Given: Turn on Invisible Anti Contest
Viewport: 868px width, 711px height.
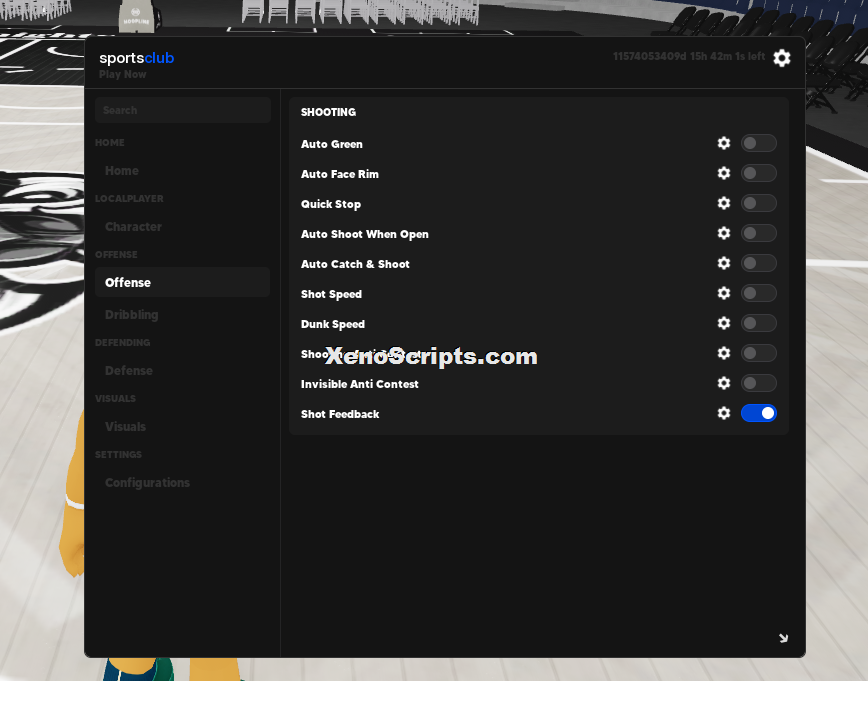Looking at the screenshot, I should (758, 383).
